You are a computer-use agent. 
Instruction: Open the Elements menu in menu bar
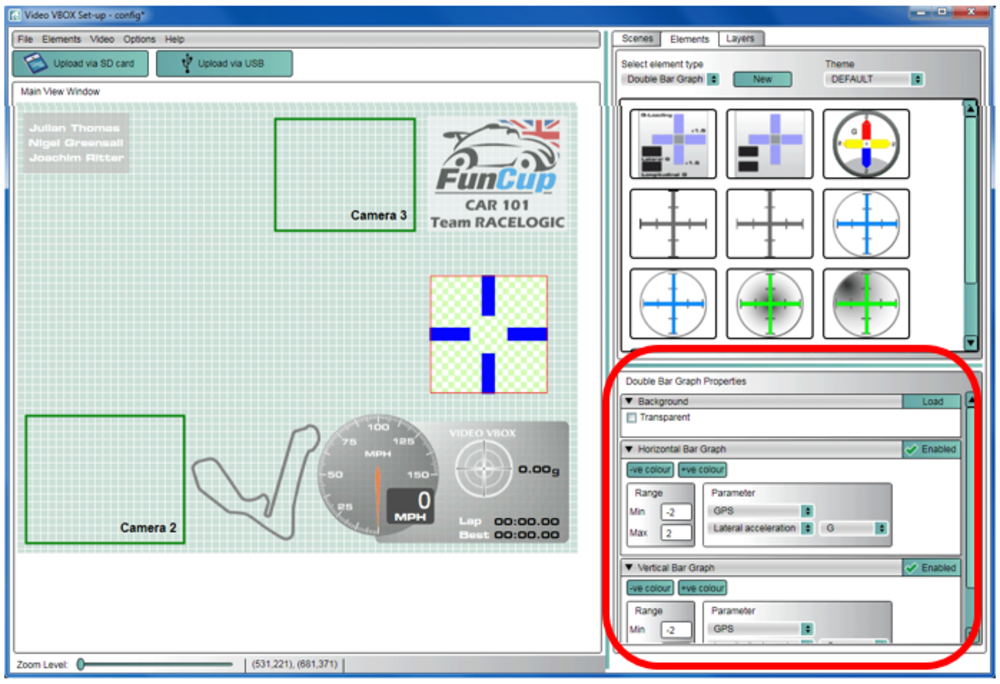[x=61, y=39]
